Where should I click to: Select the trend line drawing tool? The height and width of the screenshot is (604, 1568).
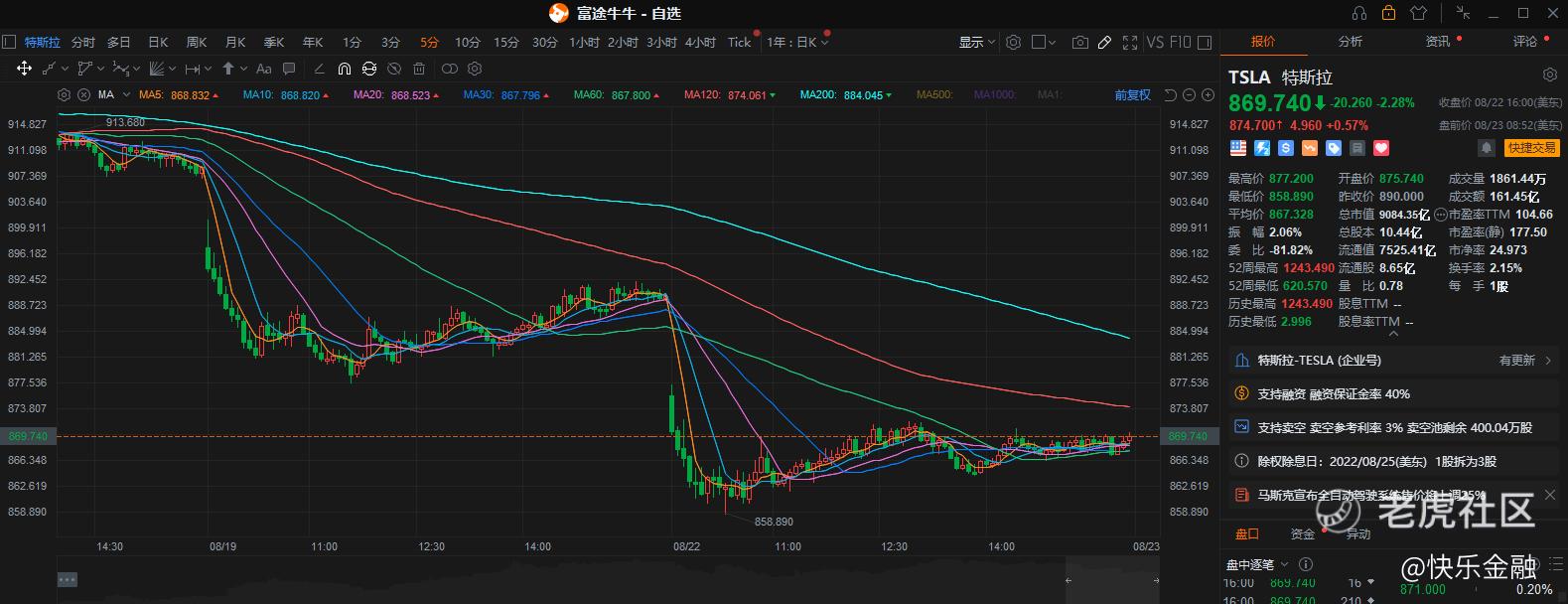[x=50, y=69]
